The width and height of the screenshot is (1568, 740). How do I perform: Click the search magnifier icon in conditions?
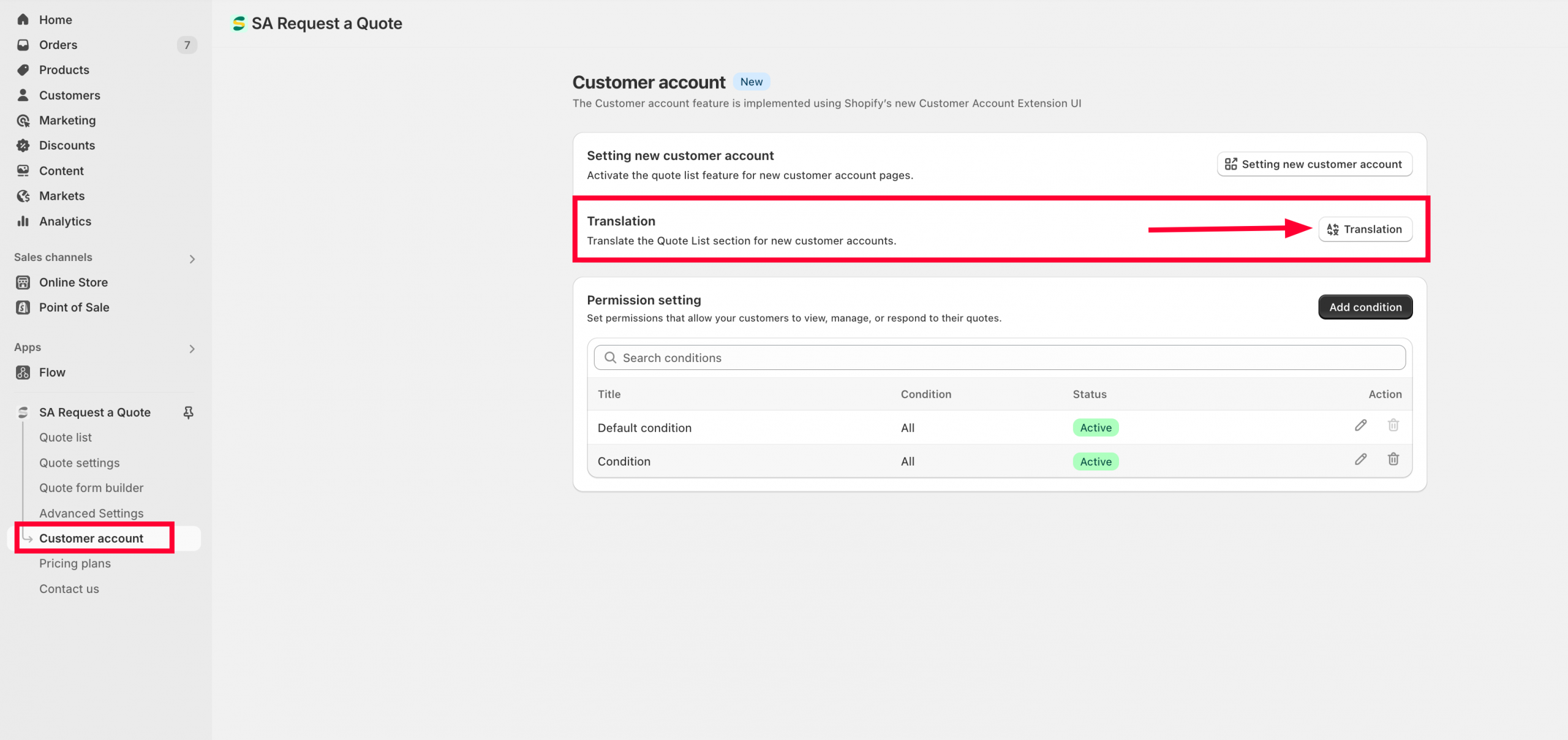coord(610,358)
